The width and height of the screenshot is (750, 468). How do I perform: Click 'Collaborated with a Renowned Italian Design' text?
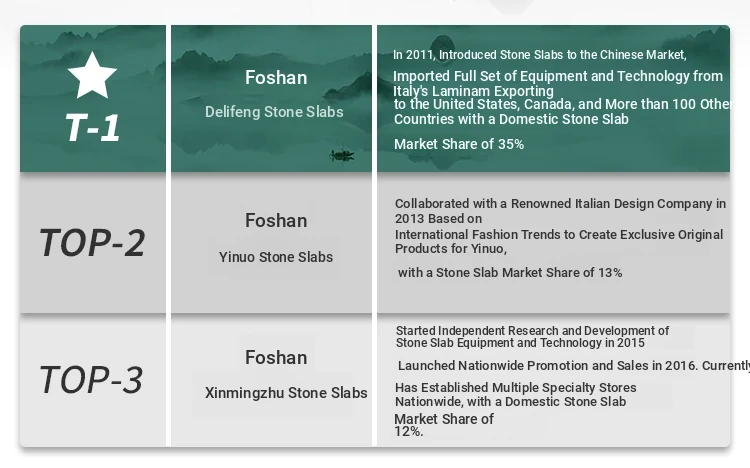tap(560, 203)
